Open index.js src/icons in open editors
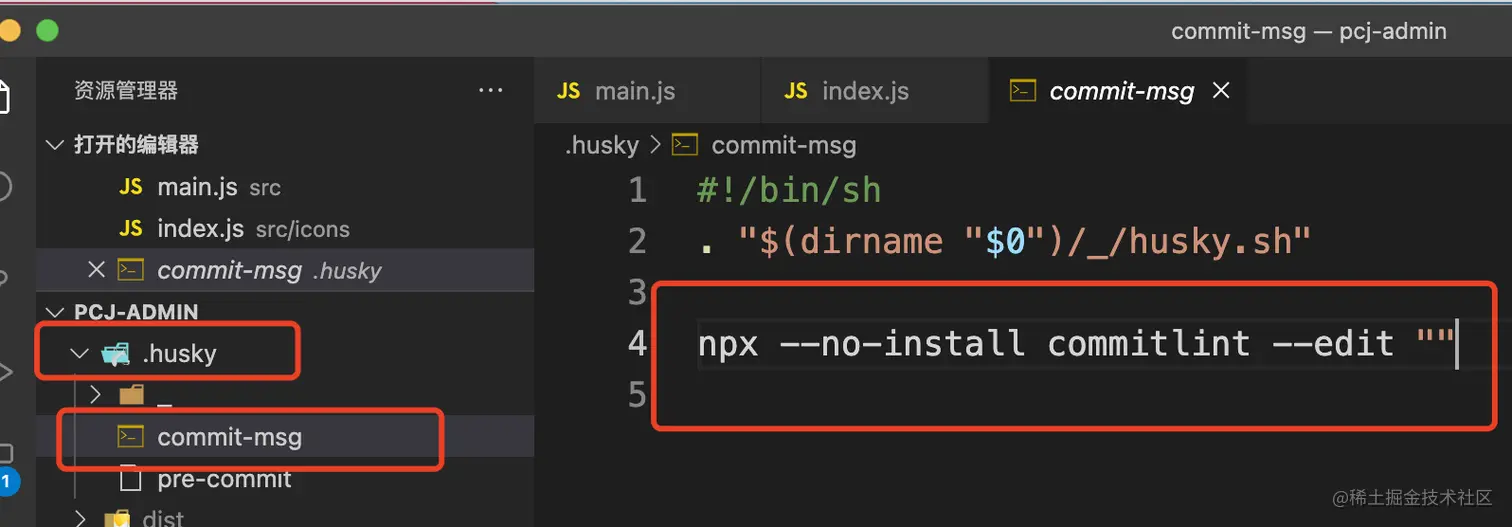Viewport: 1512px width, 527px height. [x=285, y=229]
